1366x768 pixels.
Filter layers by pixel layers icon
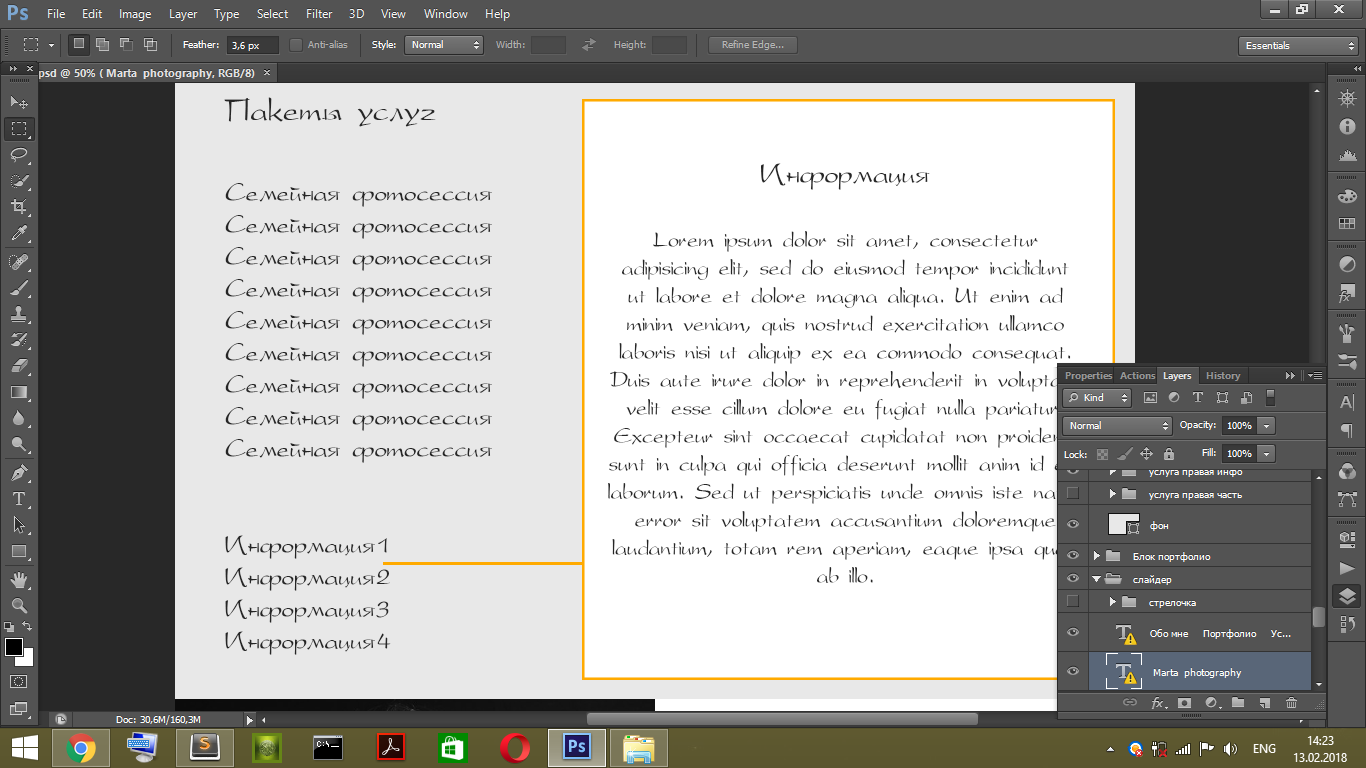(1150, 398)
